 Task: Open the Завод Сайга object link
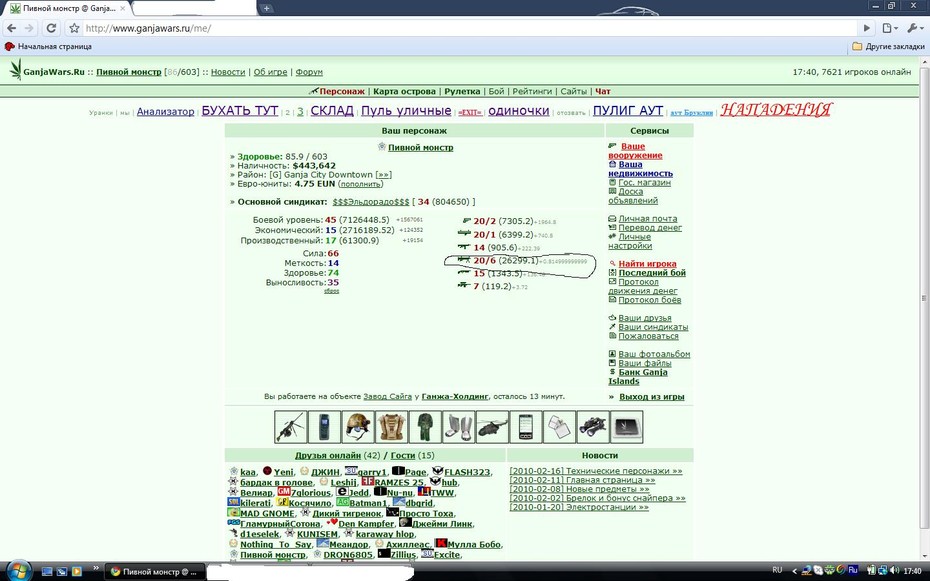coord(387,396)
